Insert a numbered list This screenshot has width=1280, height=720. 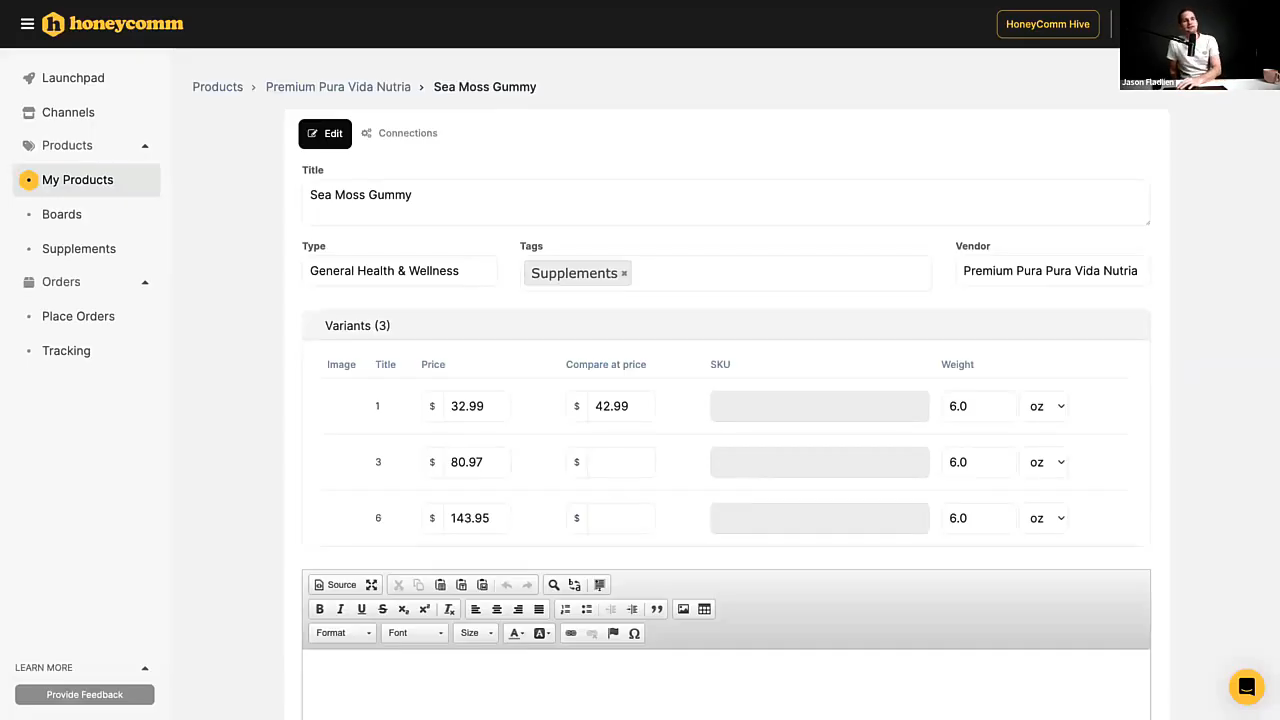(566, 609)
